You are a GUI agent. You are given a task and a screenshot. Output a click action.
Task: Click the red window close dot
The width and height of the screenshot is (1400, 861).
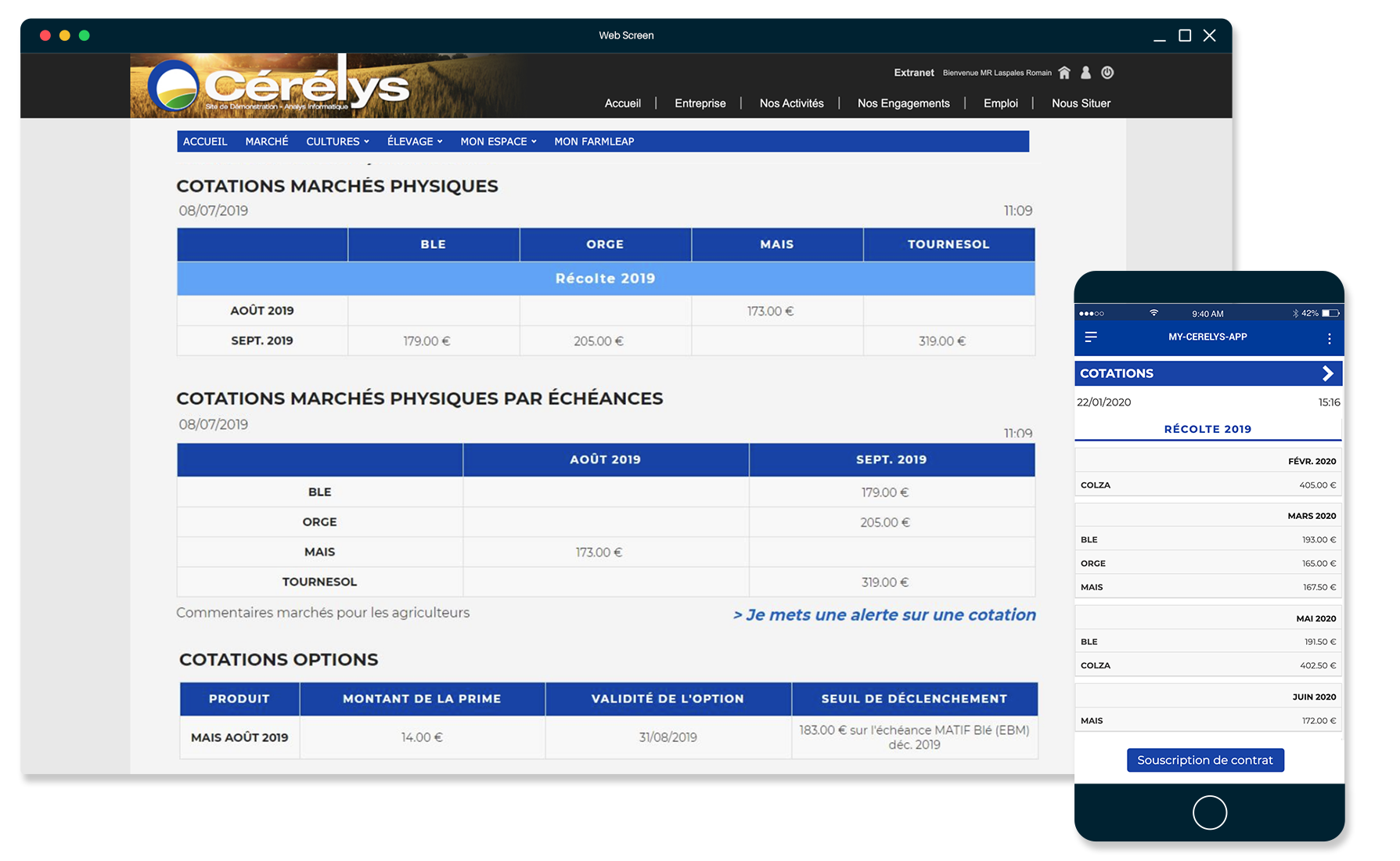pos(45,35)
